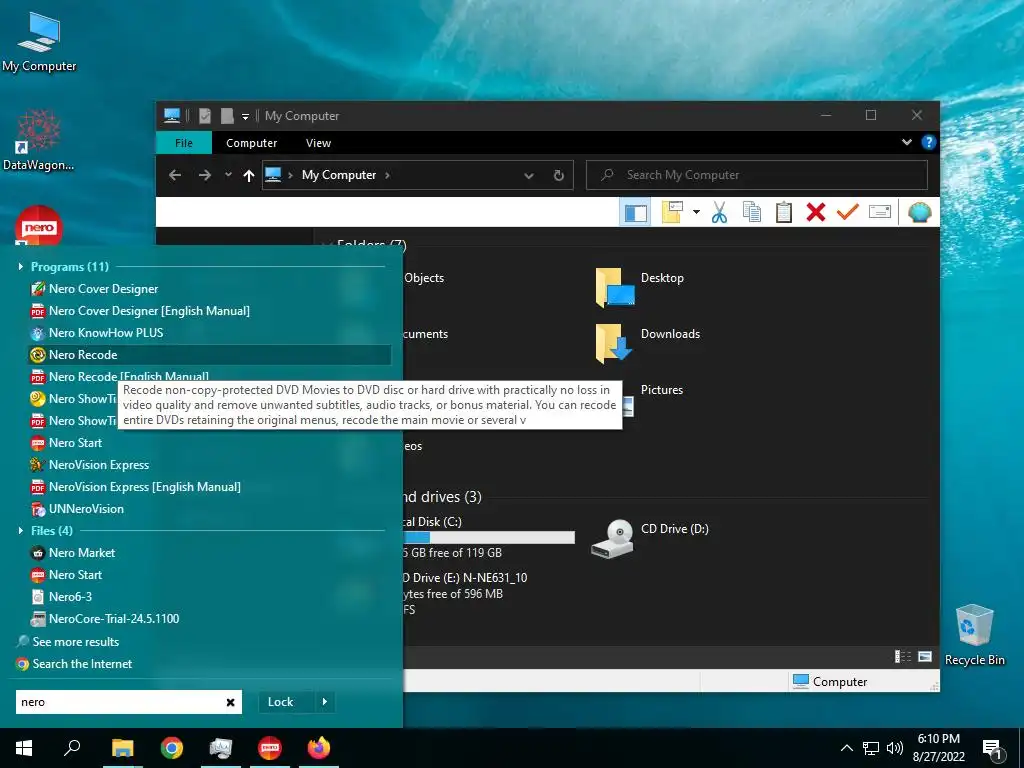Click the Paste clipboard icon
Viewport: 1024px width, 768px height.
pyautogui.click(x=784, y=212)
